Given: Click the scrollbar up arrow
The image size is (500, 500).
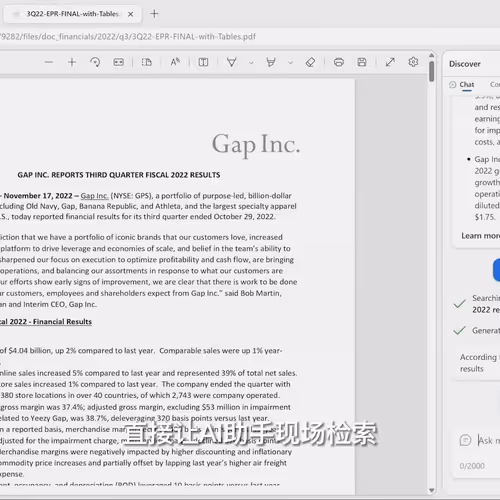Looking at the screenshot, I should pos(432,55).
